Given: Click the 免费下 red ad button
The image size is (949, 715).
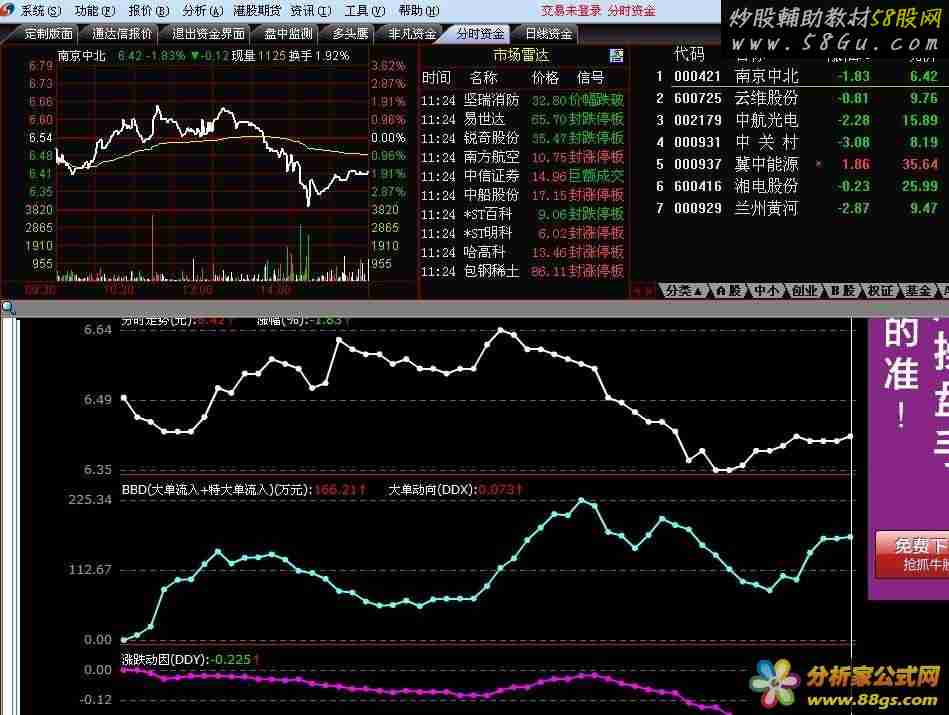Looking at the screenshot, I should 912,554.
